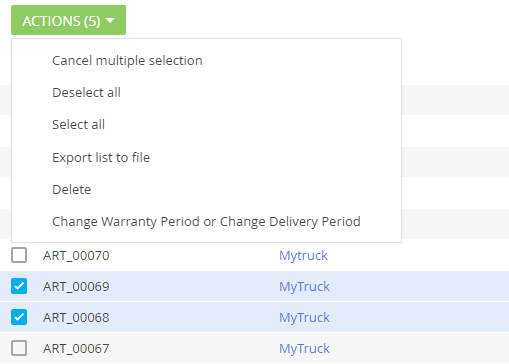Click the ART_00067 record name
509x364 pixels.
coord(76,349)
